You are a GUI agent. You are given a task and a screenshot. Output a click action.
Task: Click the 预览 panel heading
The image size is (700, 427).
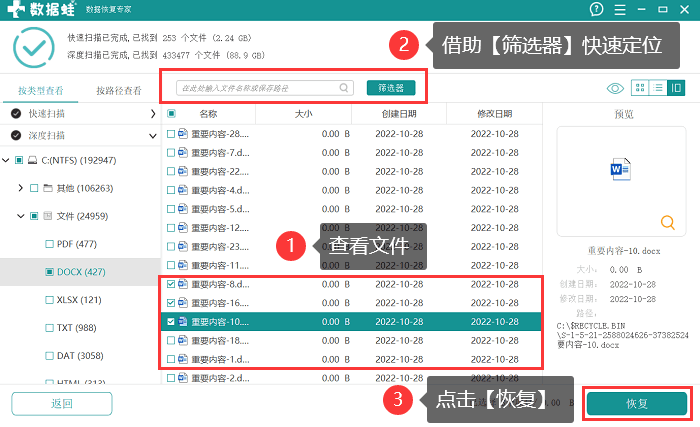click(x=624, y=114)
